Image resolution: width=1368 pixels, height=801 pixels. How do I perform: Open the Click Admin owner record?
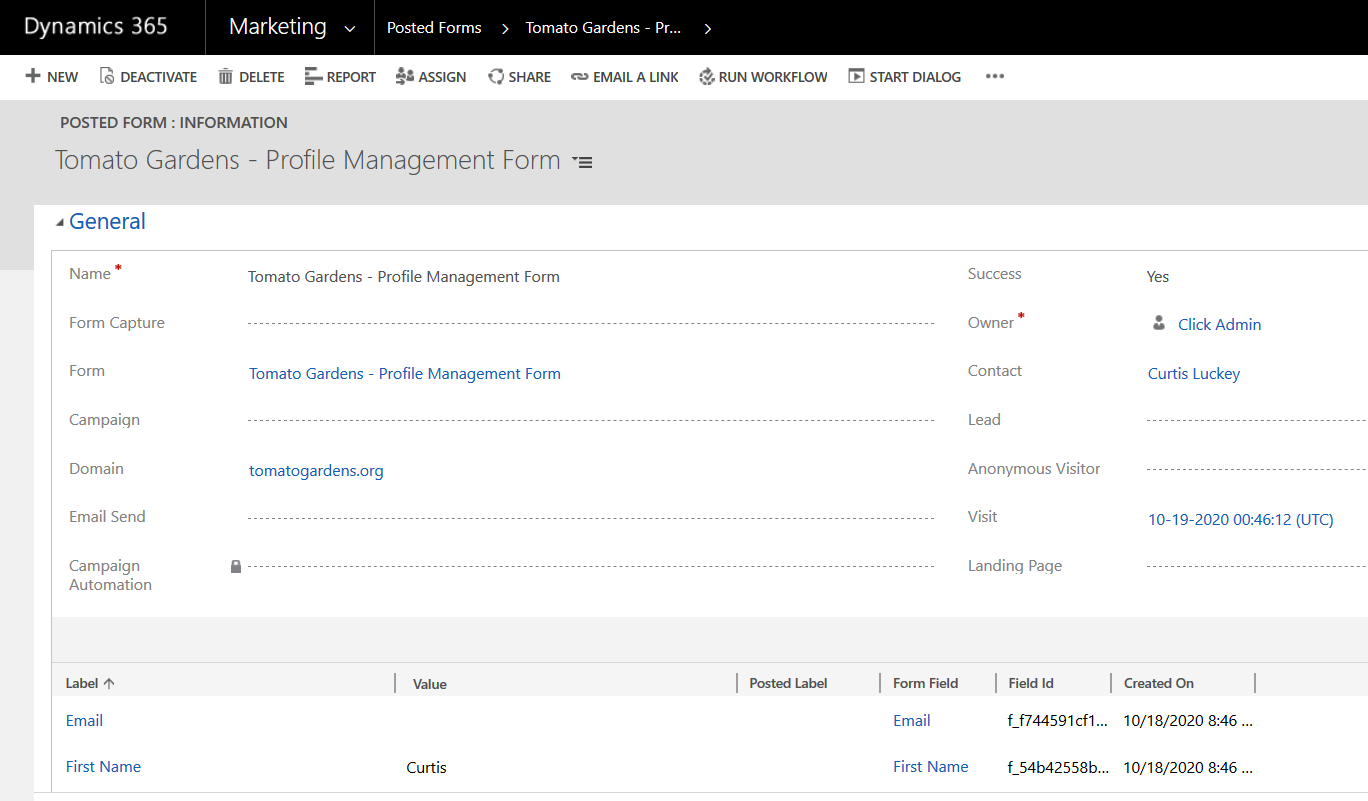coord(1219,324)
